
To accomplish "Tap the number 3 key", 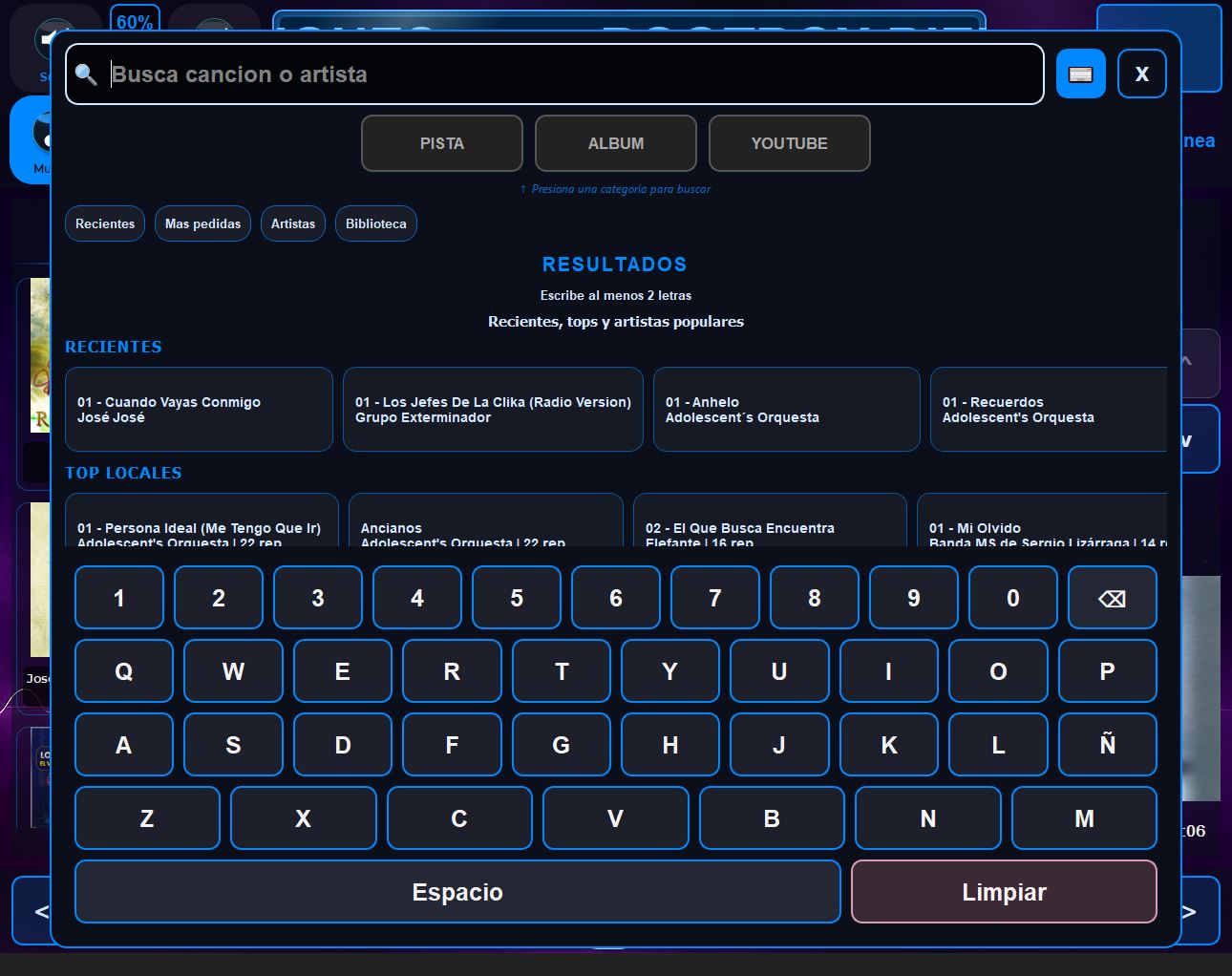I will [x=318, y=598].
